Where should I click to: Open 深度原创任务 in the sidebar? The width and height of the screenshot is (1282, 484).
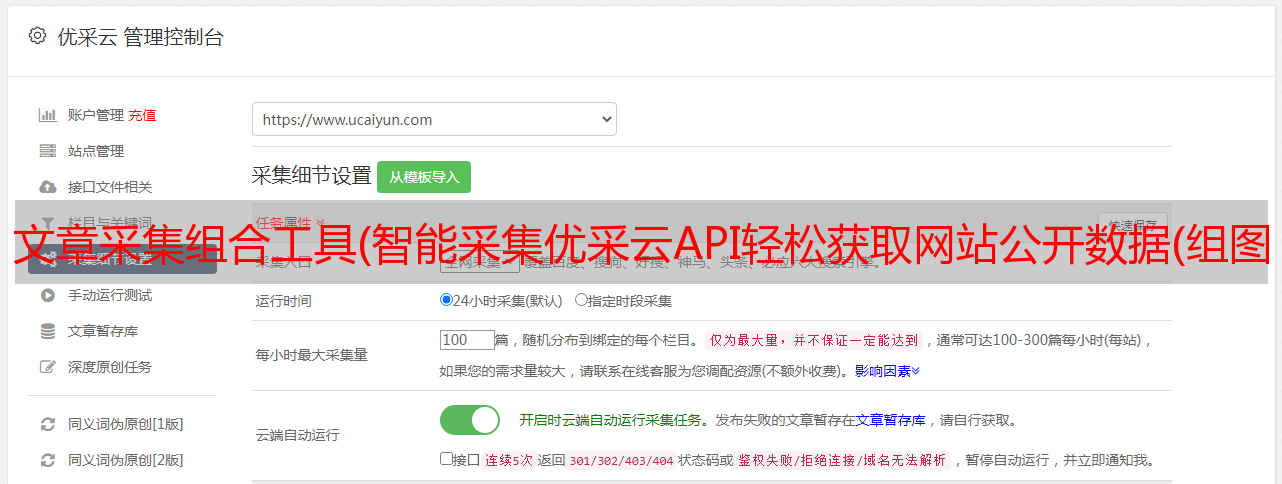pyautogui.click(x=110, y=367)
